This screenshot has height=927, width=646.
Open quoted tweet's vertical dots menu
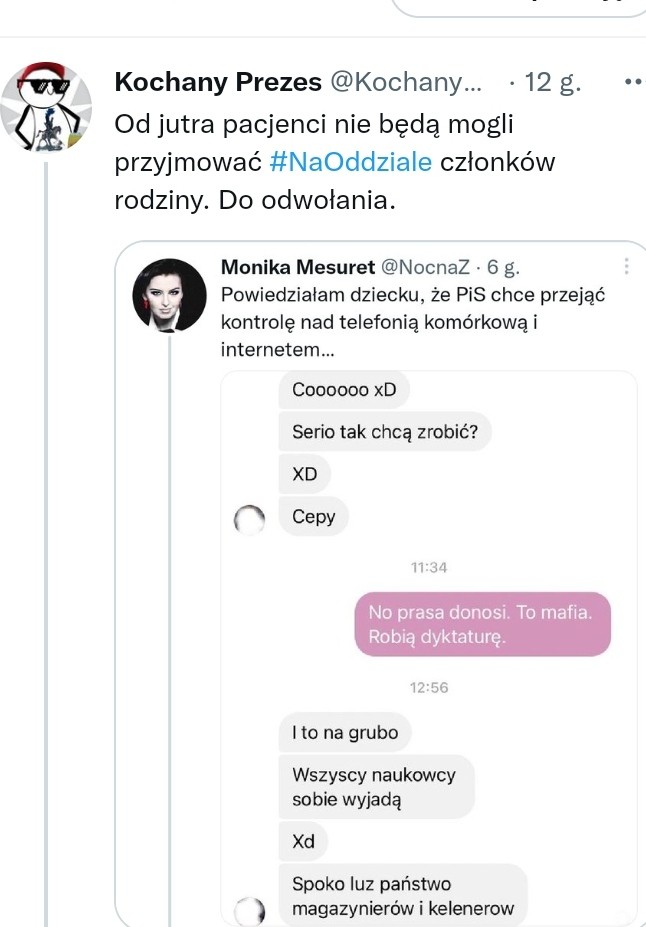point(626,266)
